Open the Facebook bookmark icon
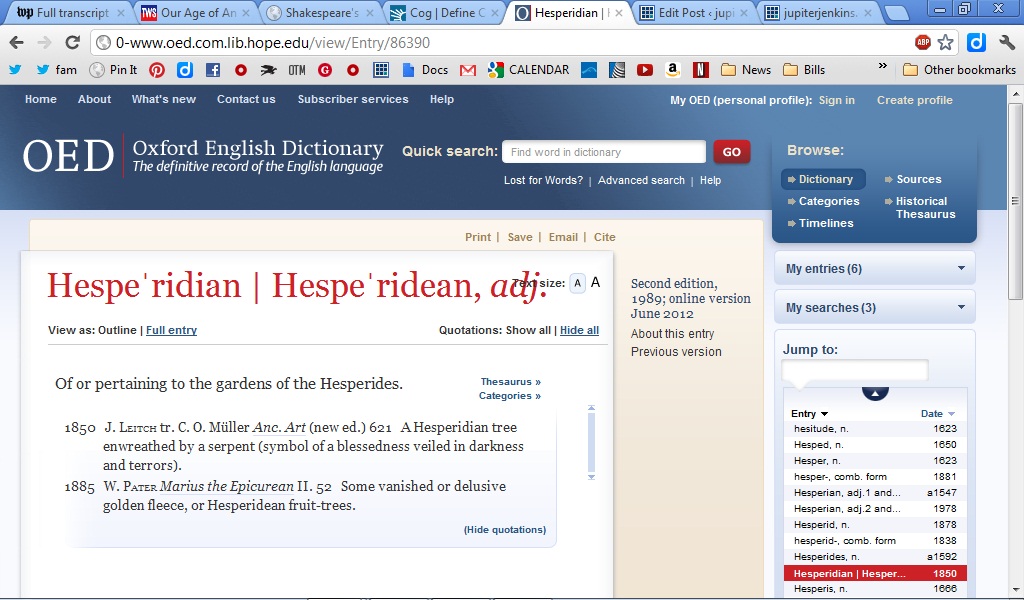The width and height of the screenshot is (1024, 600). 213,70
